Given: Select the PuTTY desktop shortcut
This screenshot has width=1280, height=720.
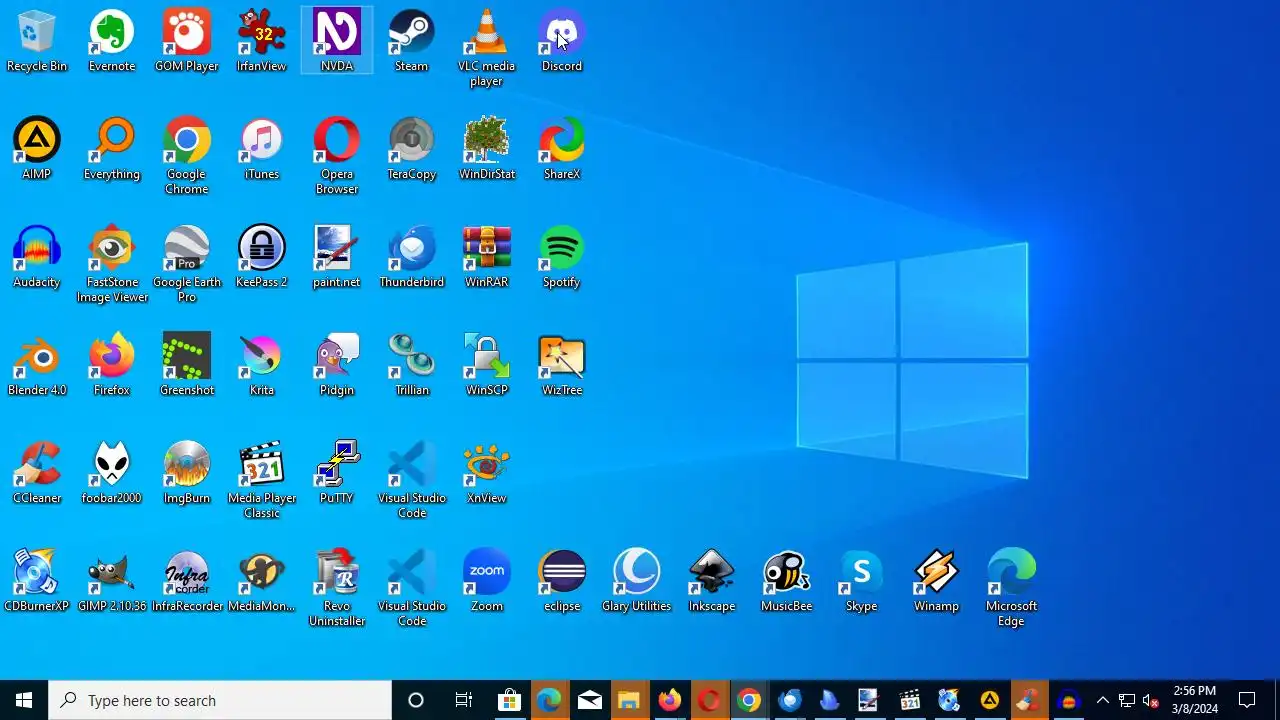Looking at the screenshot, I should tap(337, 473).
